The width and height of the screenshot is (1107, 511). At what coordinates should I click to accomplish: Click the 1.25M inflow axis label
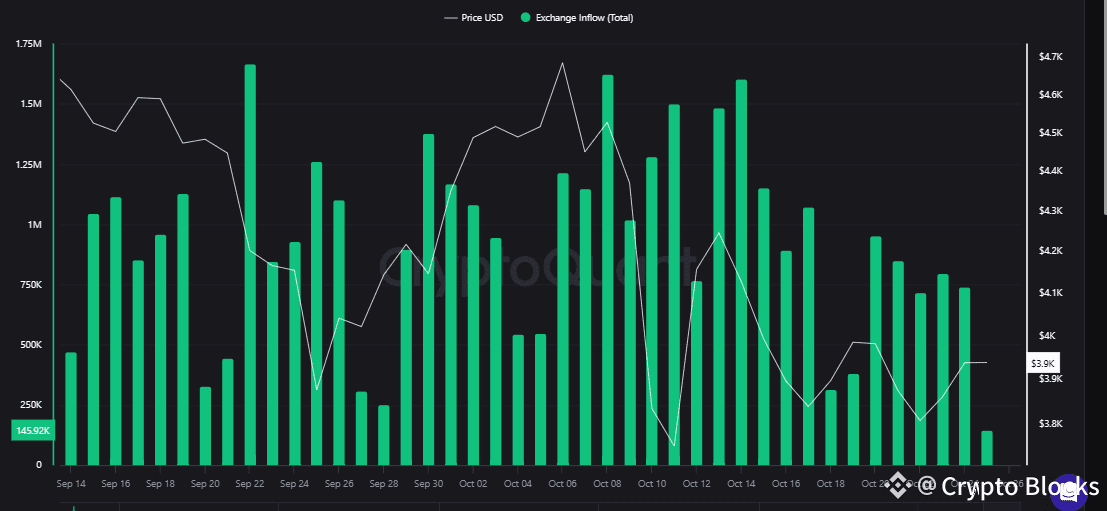coord(29,164)
